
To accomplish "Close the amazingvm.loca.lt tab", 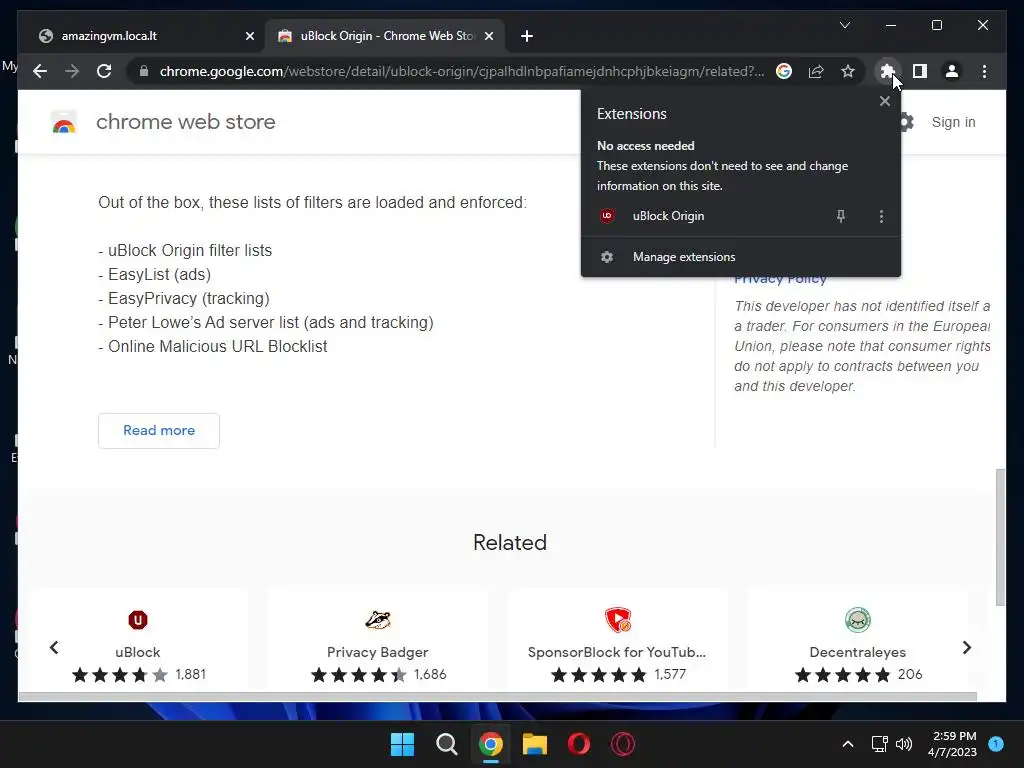I will (249, 36).
